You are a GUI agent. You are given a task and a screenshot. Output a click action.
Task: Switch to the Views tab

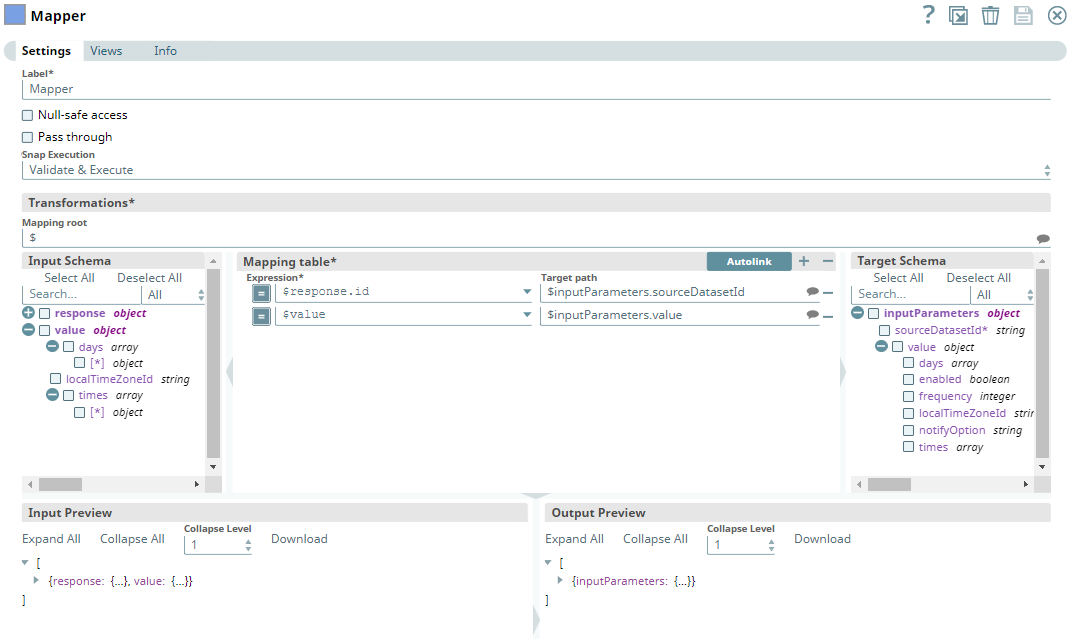[x=106, y=51]
